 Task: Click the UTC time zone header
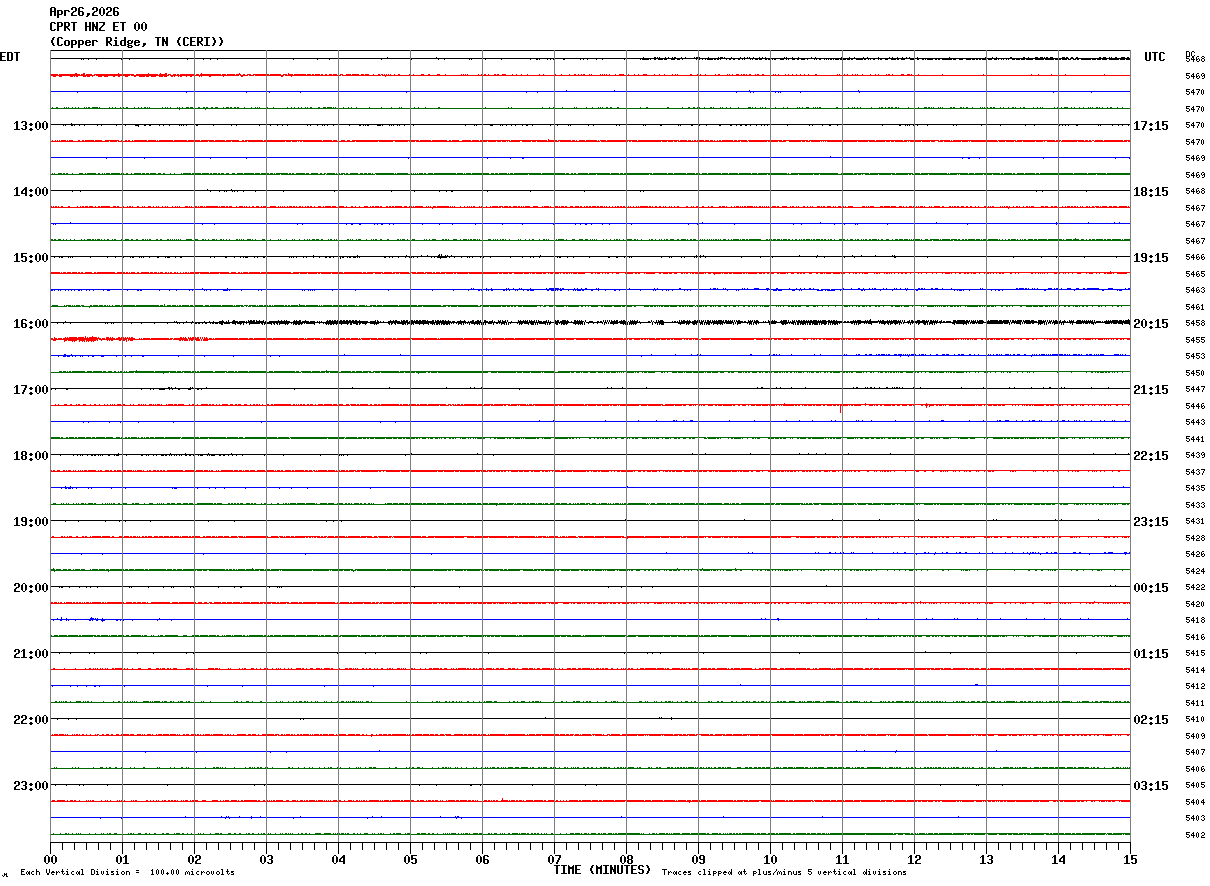[1155, 57]
